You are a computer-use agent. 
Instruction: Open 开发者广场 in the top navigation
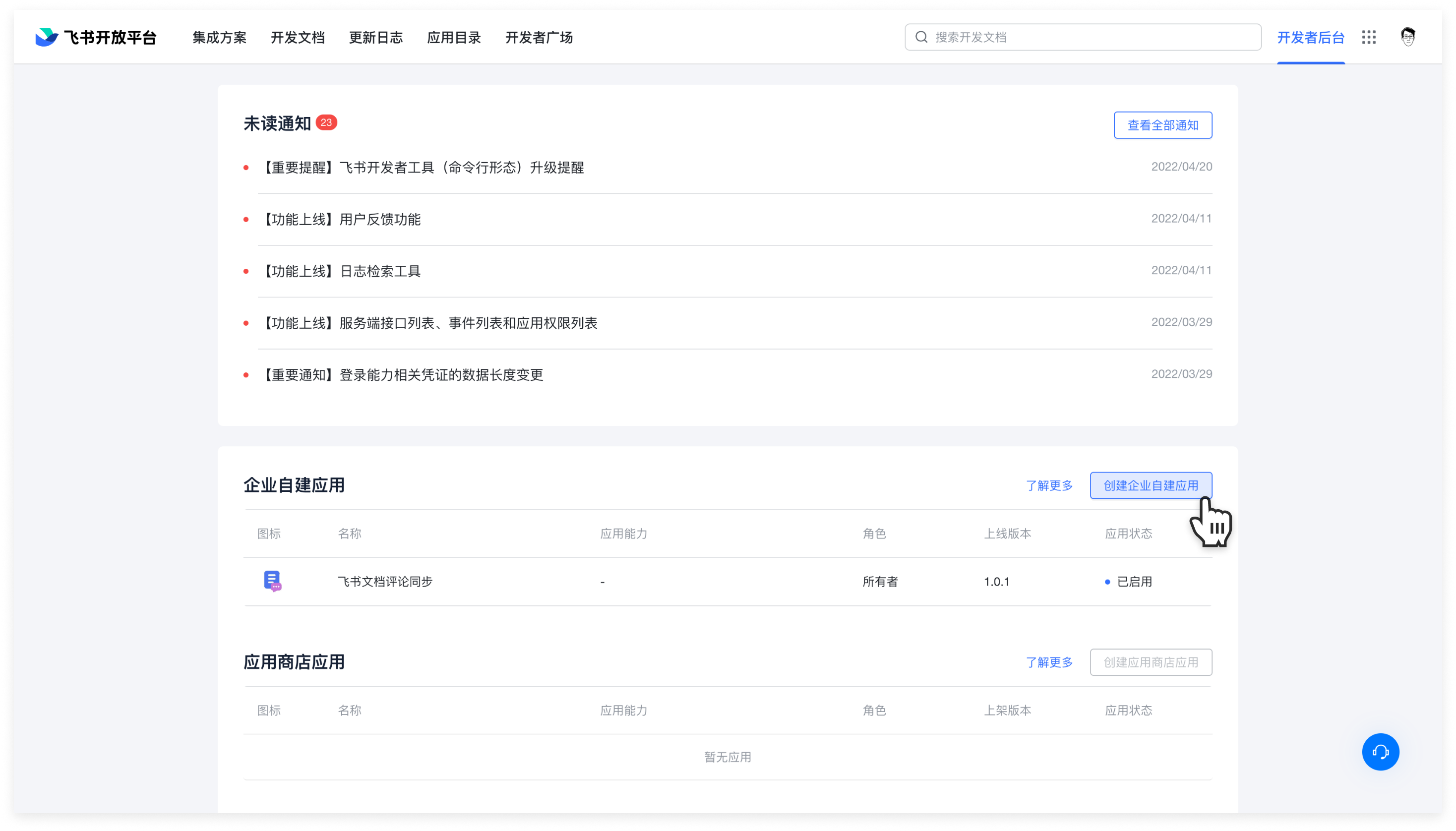539,38
